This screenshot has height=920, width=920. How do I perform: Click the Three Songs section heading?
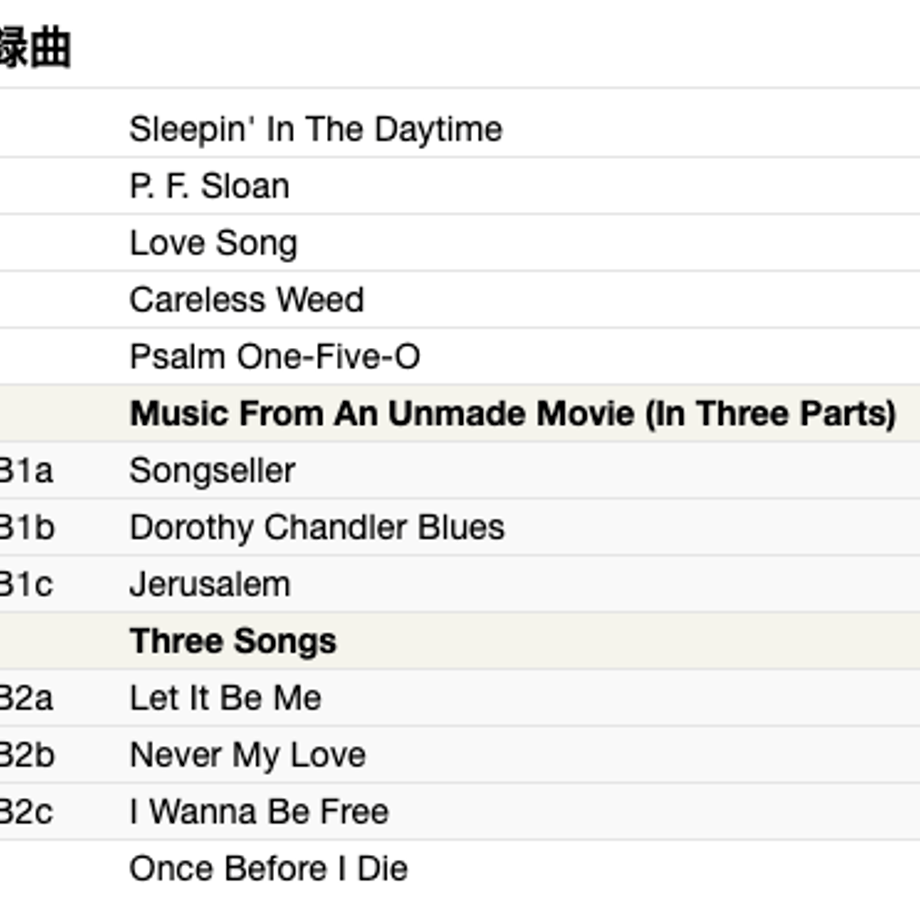pos(233,641)
